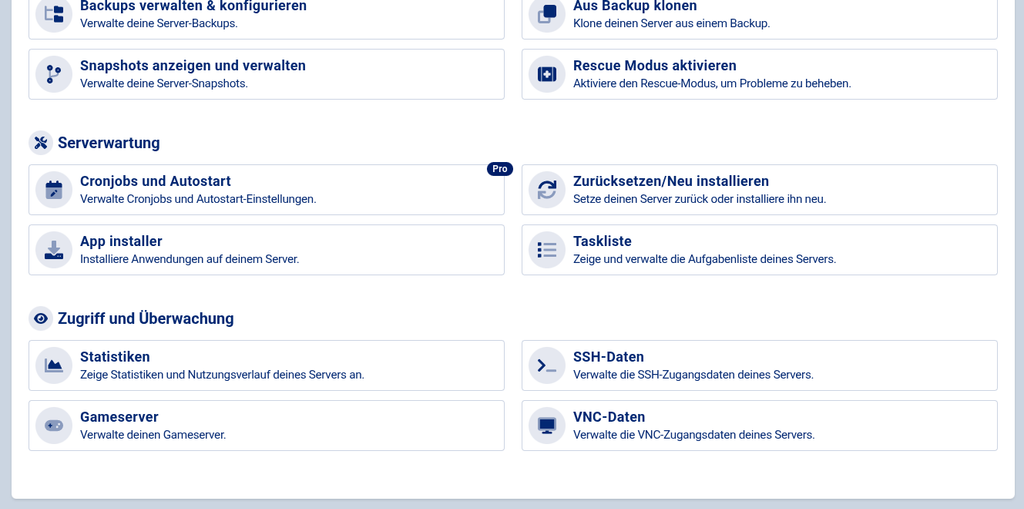Click text 'Verwalte deine Server-Snapshots.'
The width and height of the screenshot is (1024, 509).
(x=164, y=84)
